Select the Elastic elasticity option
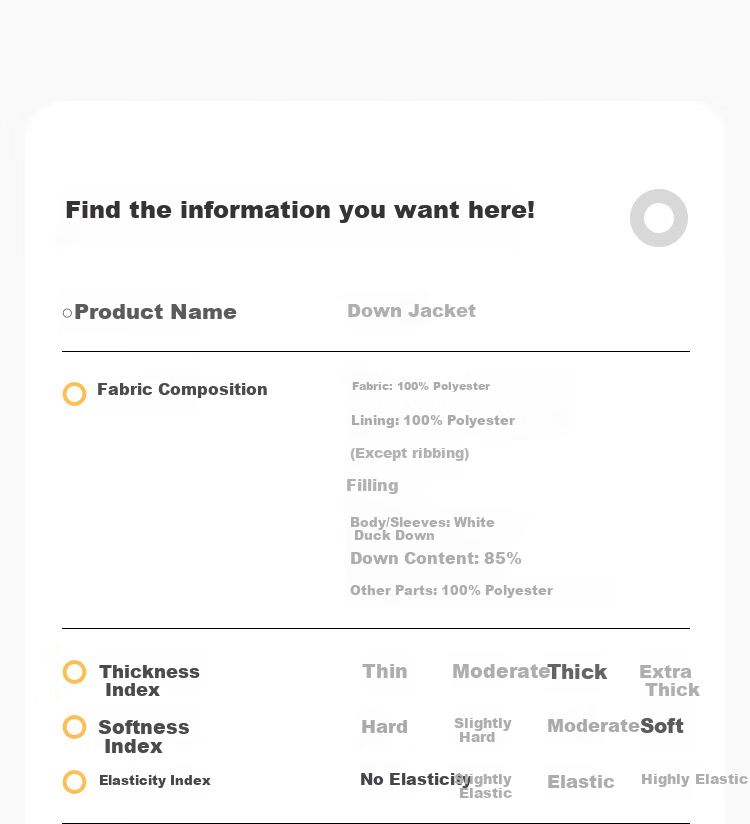Screen dimensions: 750x824 [580, 782]
